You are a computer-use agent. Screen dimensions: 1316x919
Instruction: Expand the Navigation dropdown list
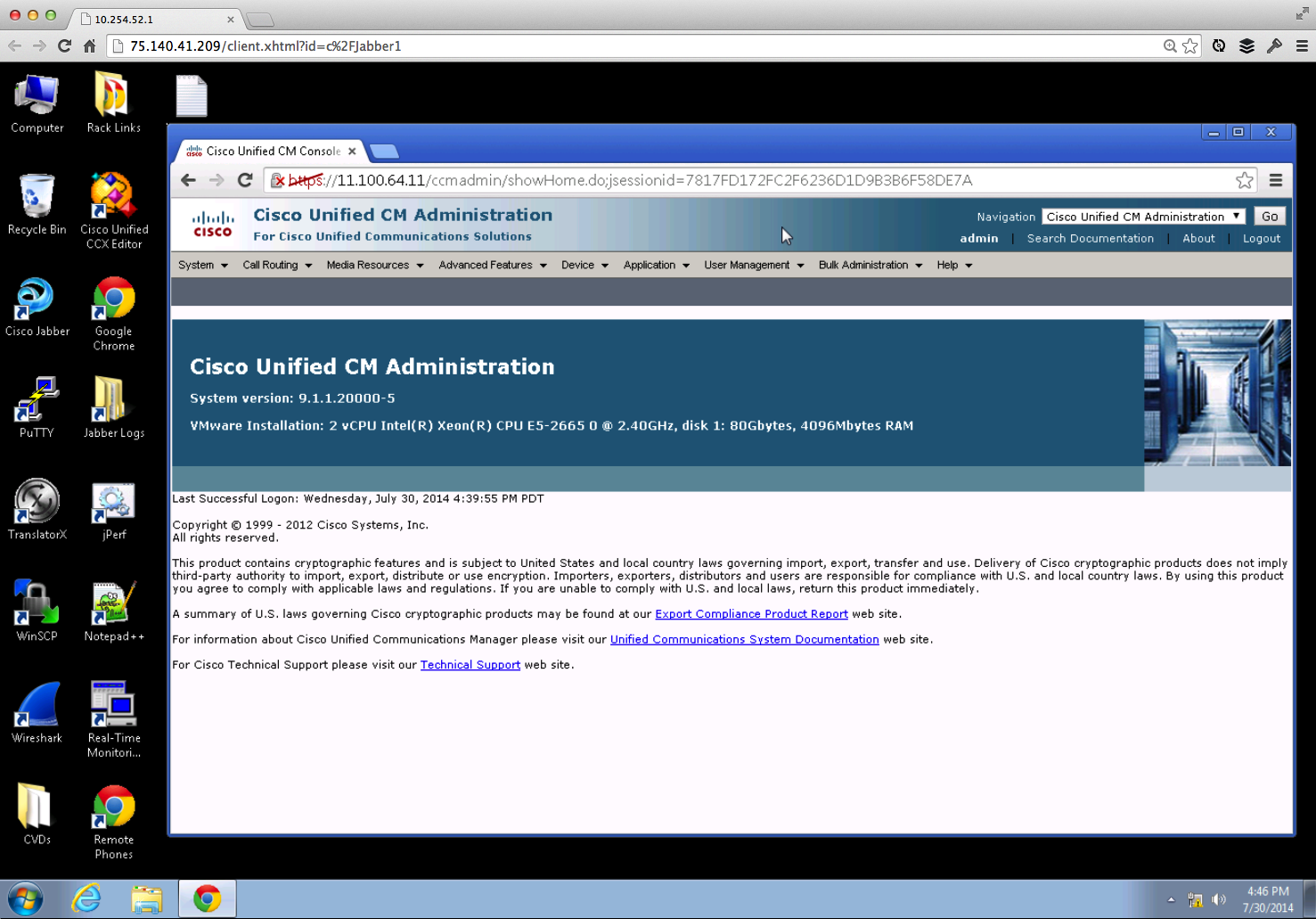coord(1143,217)
